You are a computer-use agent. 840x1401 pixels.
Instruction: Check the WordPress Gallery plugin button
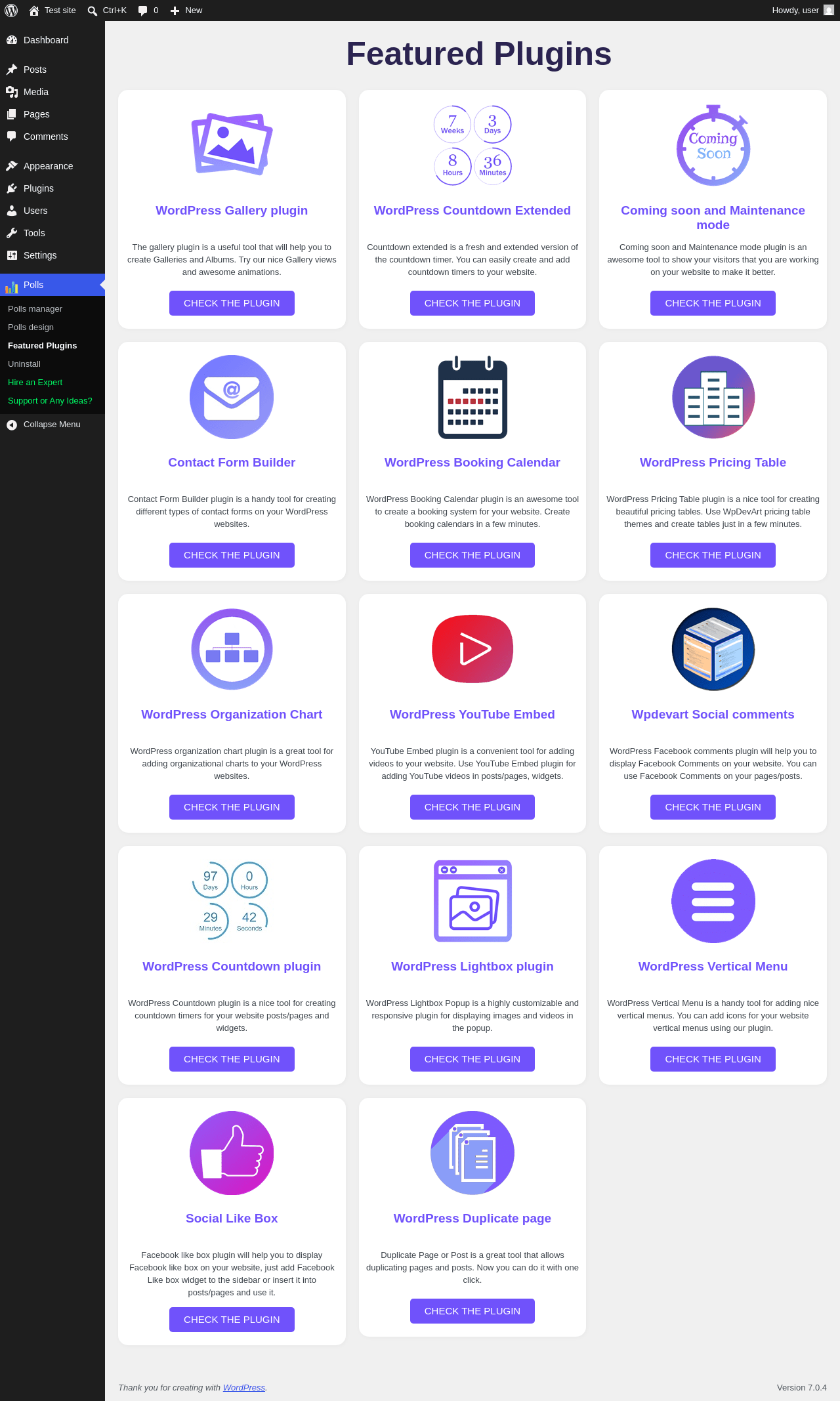[232, 303]
